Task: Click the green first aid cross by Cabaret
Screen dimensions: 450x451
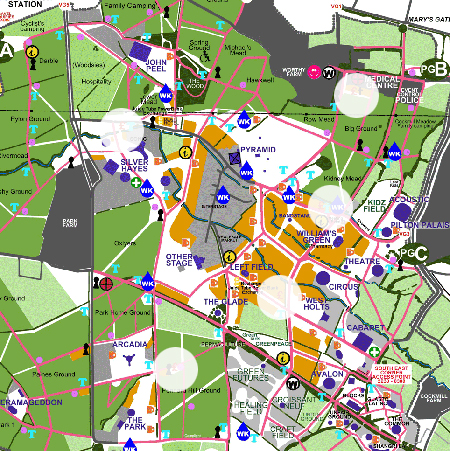Action: [374, 352]
